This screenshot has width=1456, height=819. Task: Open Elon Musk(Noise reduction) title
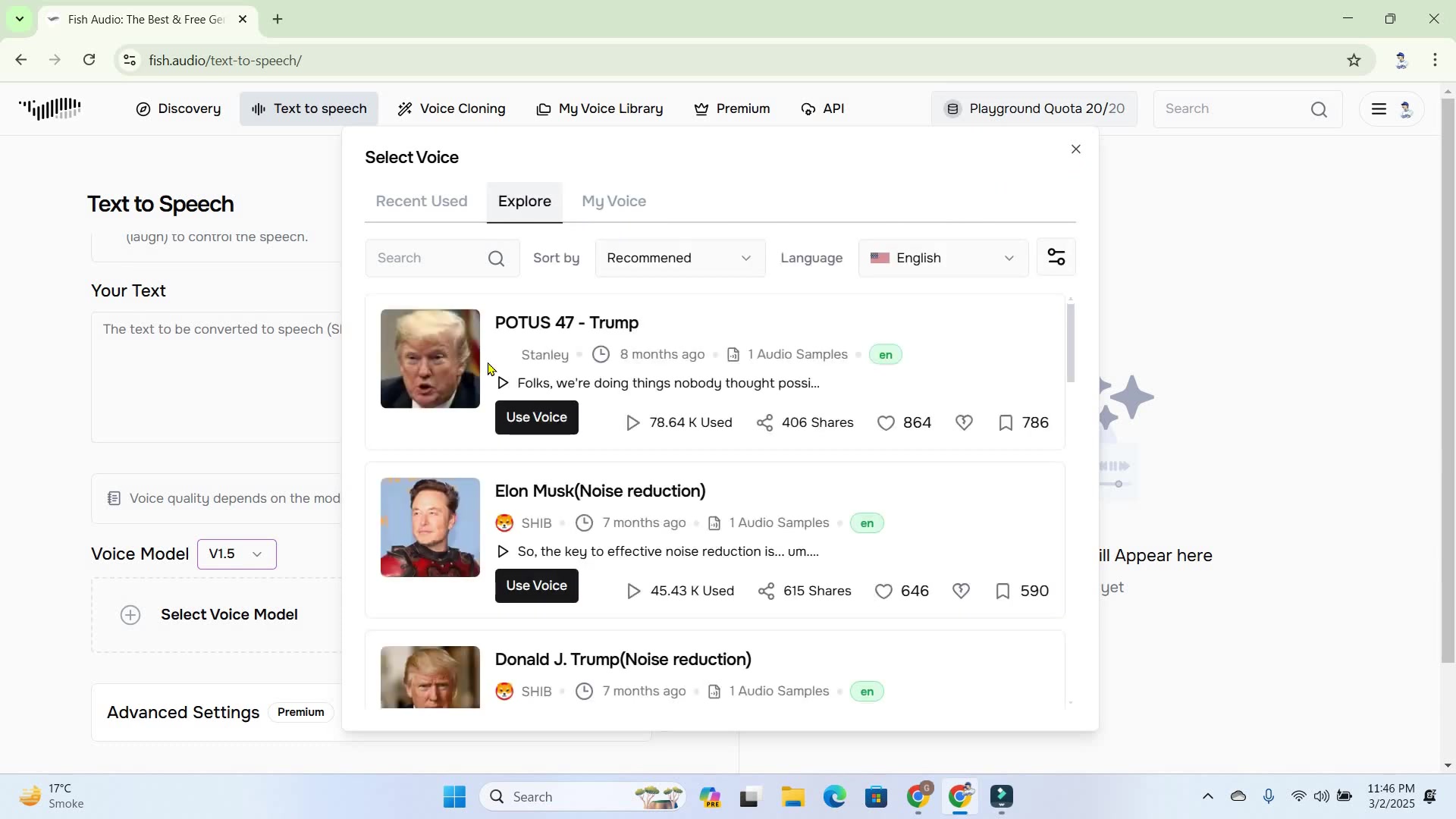coord(600,491)
